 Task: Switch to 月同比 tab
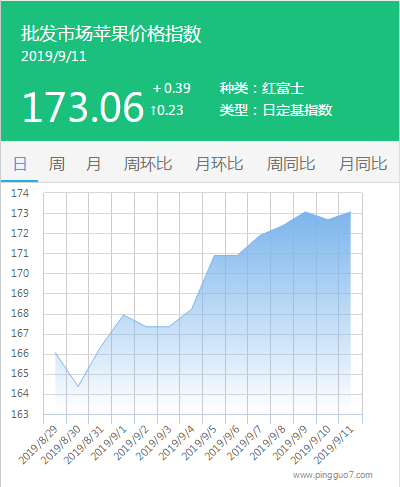pos(363,164)
